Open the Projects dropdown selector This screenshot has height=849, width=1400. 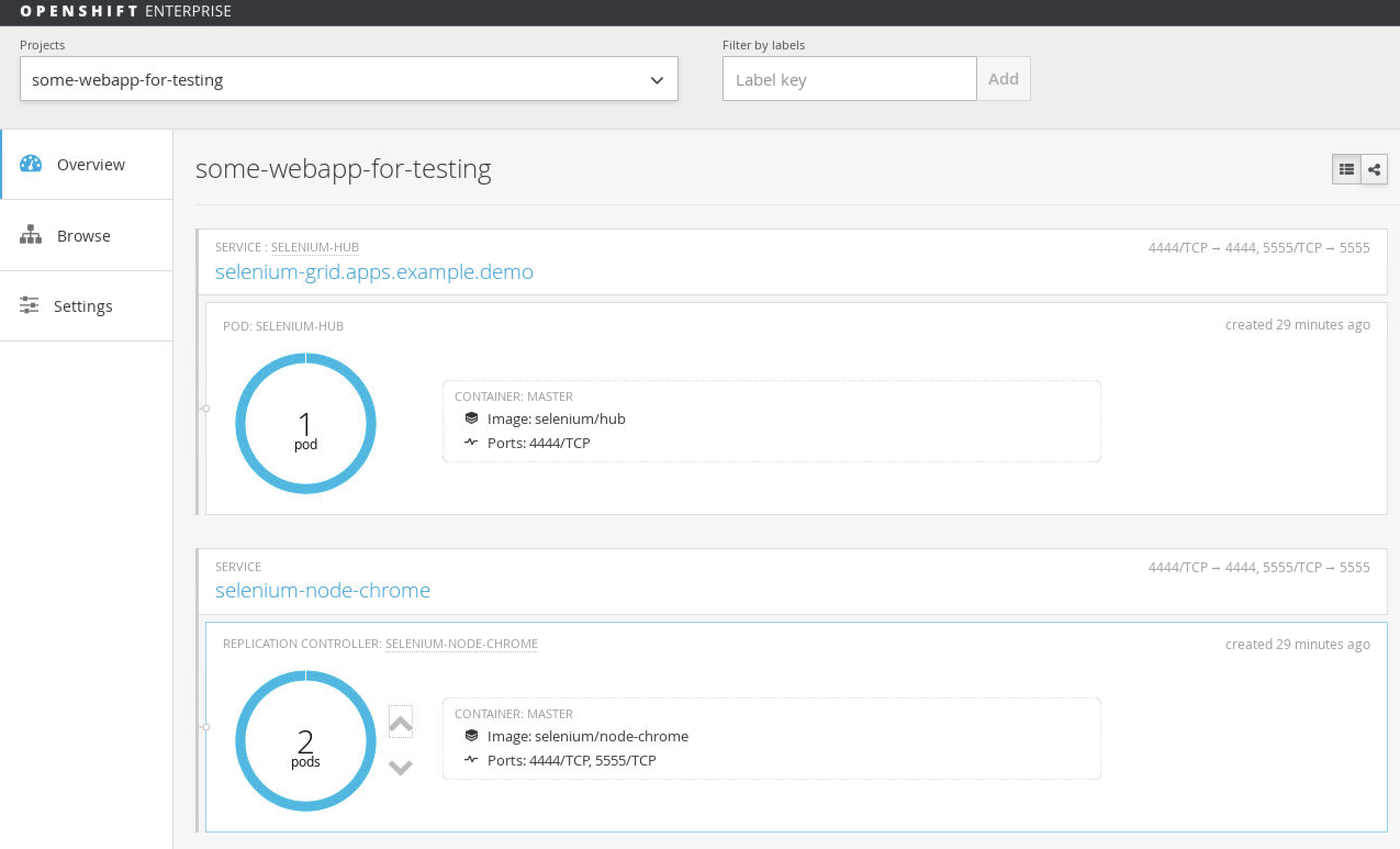[x=341, y=79]
